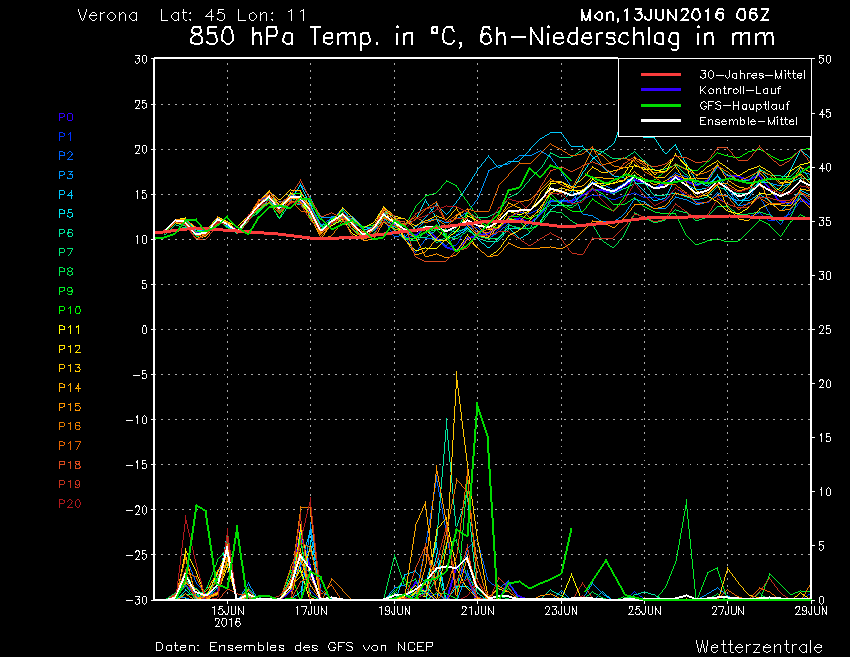Highlight the P18 member label
Image resolution: width=850 pixels, height=657 pixels.
coord(70,465)
